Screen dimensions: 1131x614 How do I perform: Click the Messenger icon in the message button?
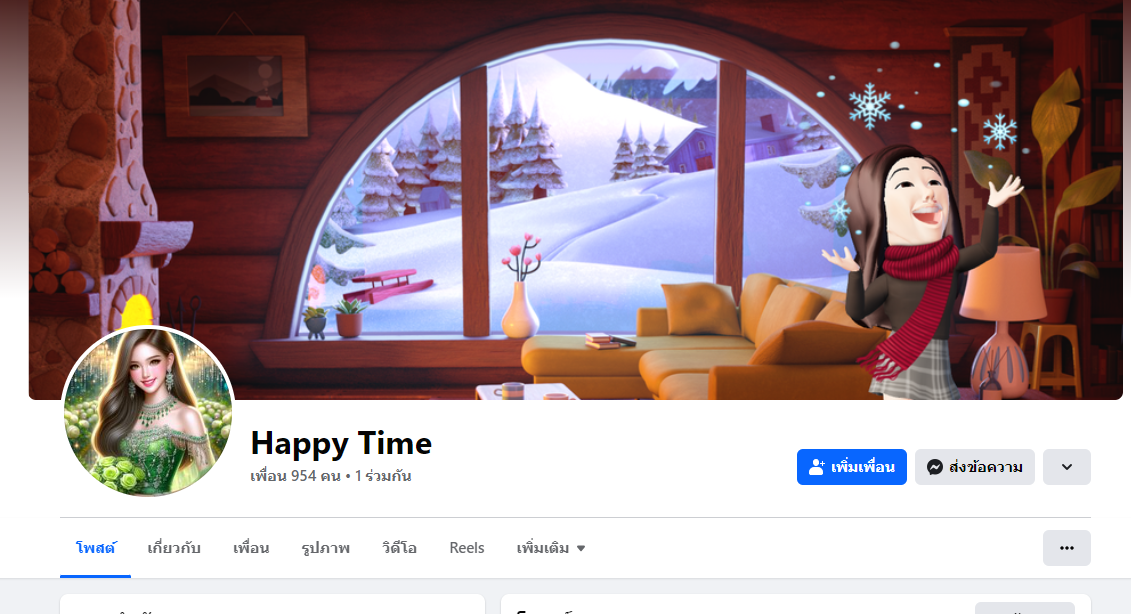935,467
